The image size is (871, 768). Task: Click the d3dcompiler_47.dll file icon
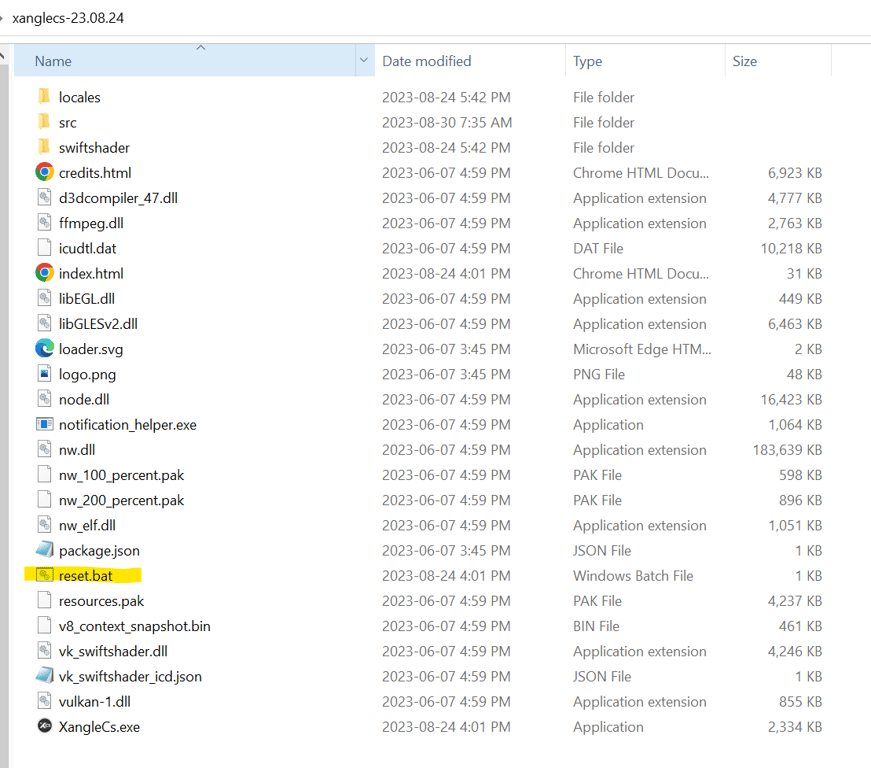coord(44,197)
